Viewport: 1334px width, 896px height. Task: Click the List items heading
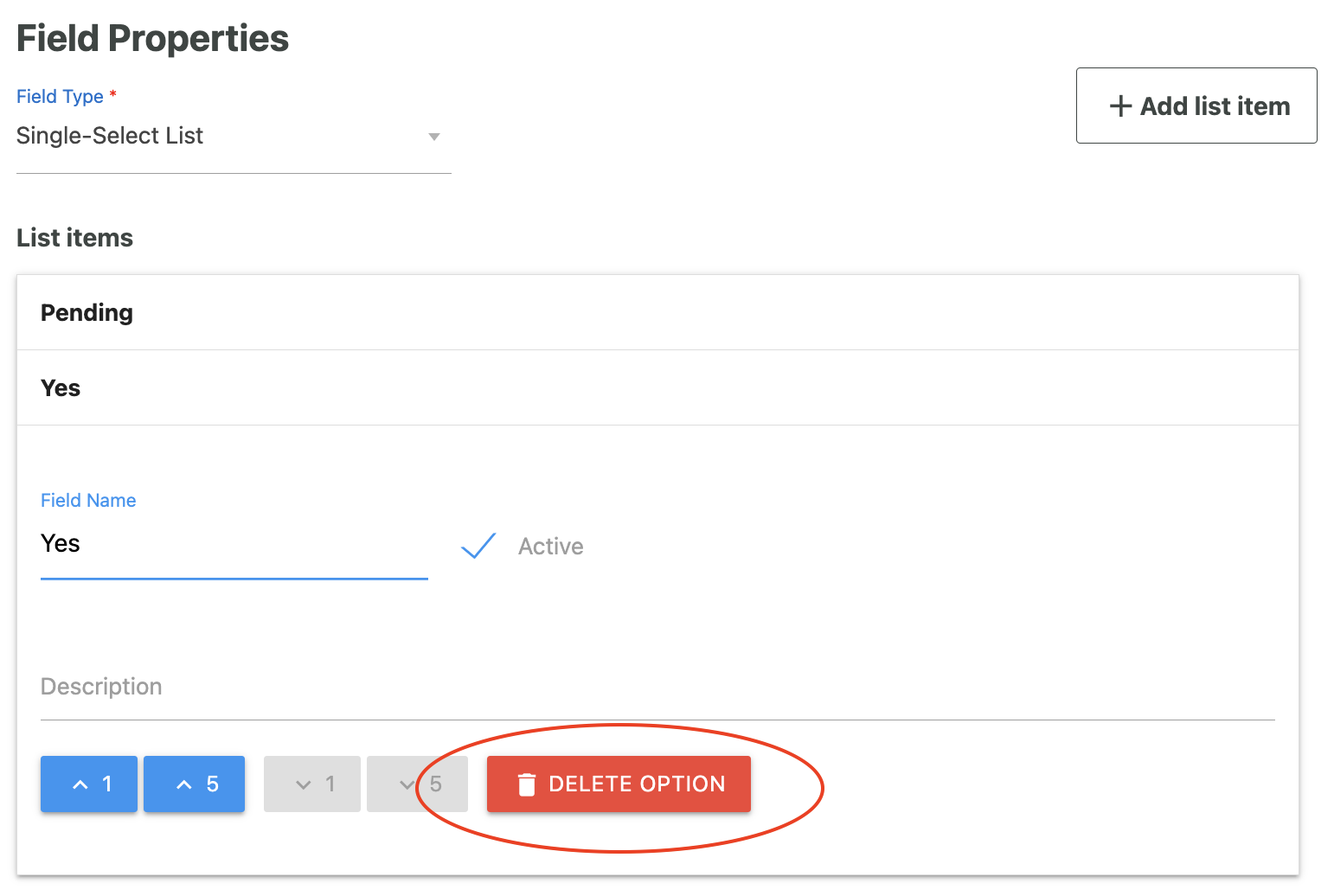click(74, 238)
